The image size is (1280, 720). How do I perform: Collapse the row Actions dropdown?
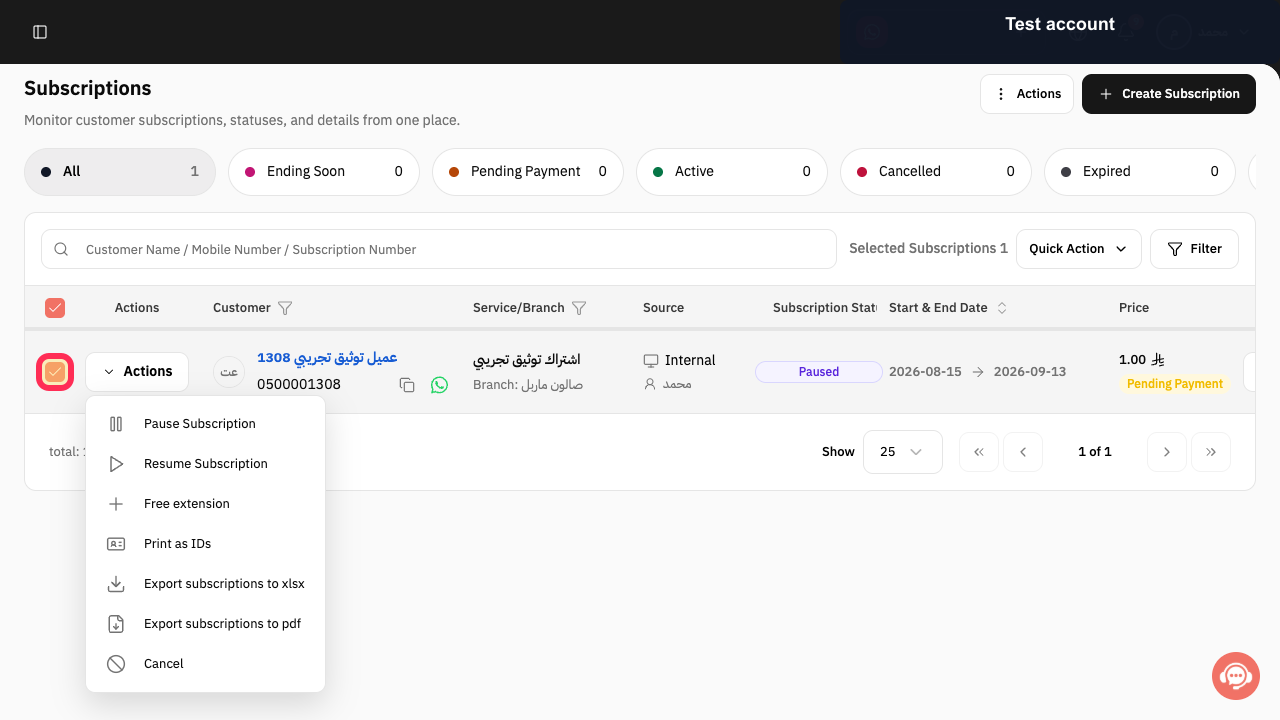pyautogui.click(x=137, y=372)
